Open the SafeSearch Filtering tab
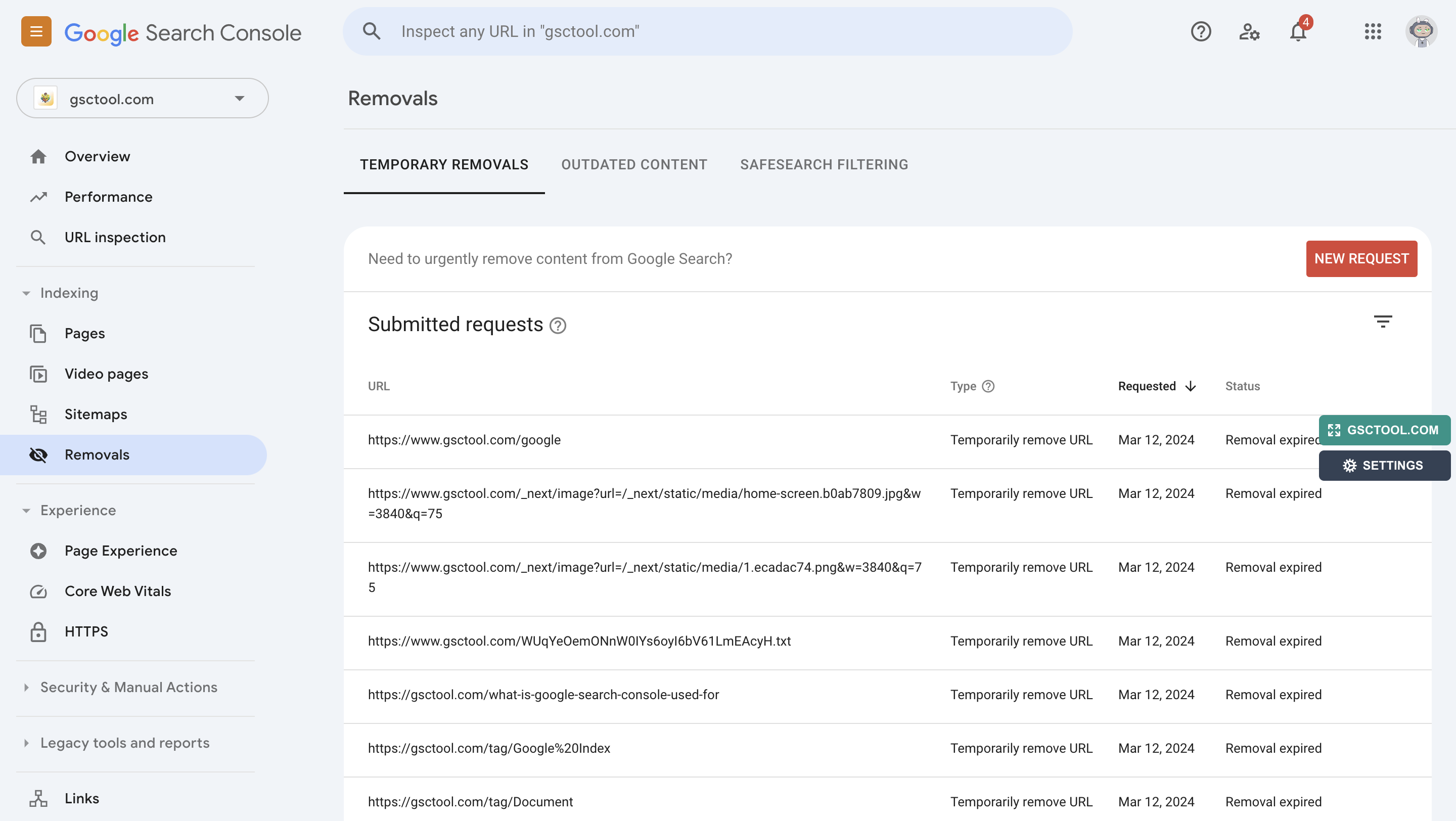The width and height of the screenshot is (1456, 821). [x=824, y=164]
